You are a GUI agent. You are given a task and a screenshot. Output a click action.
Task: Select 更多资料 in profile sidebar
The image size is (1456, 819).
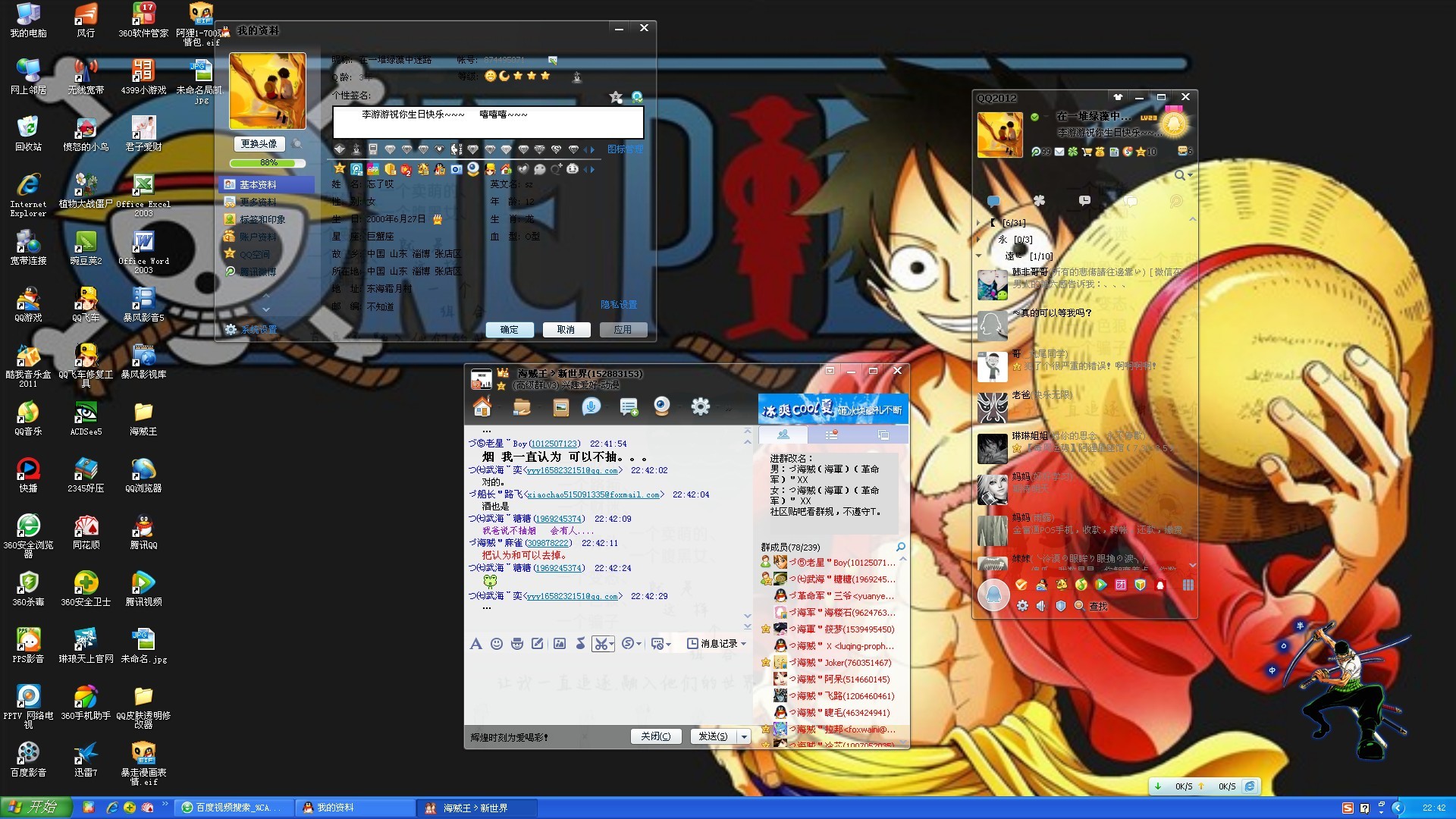pos(258,202)
